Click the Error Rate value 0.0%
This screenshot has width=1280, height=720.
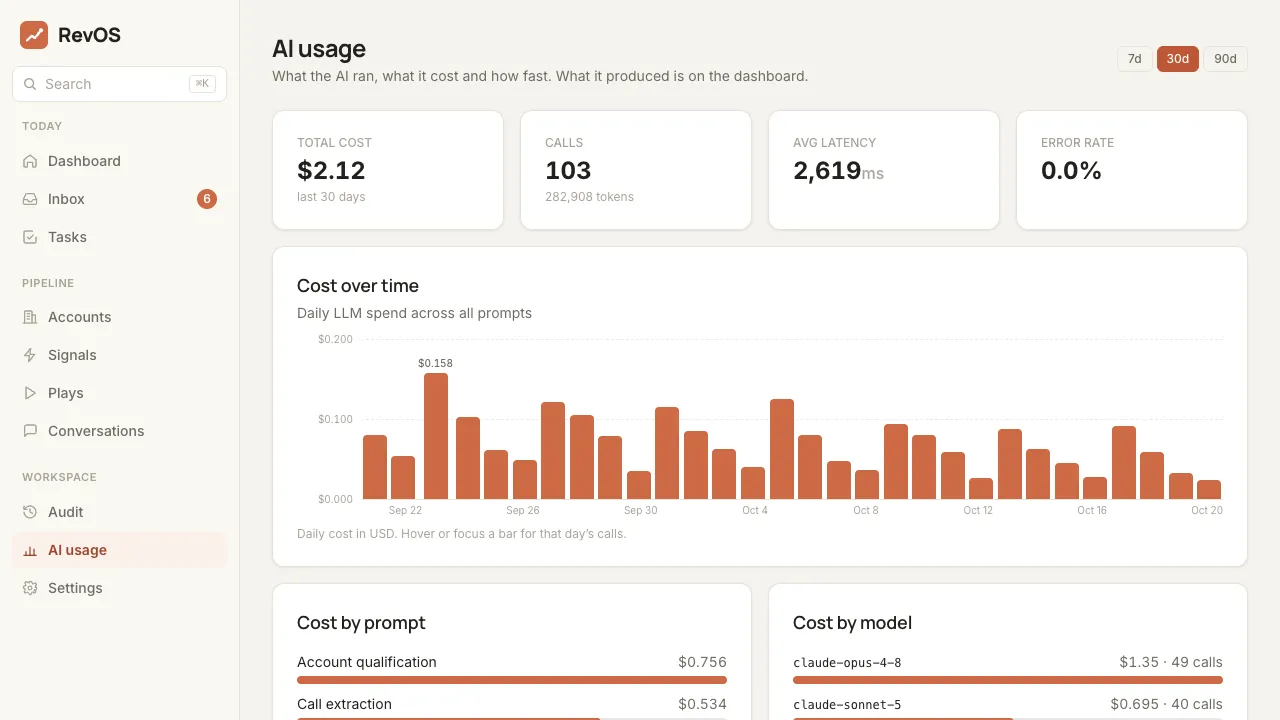coord(1071,171)
